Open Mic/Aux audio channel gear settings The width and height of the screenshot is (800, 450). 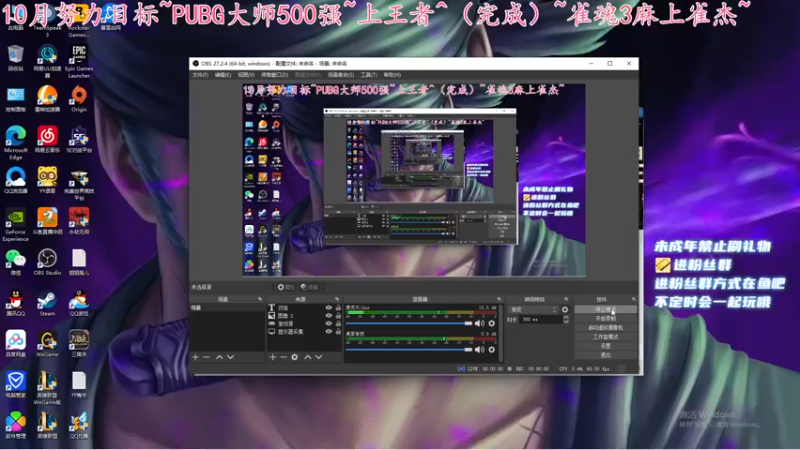(x=491, y=323)
